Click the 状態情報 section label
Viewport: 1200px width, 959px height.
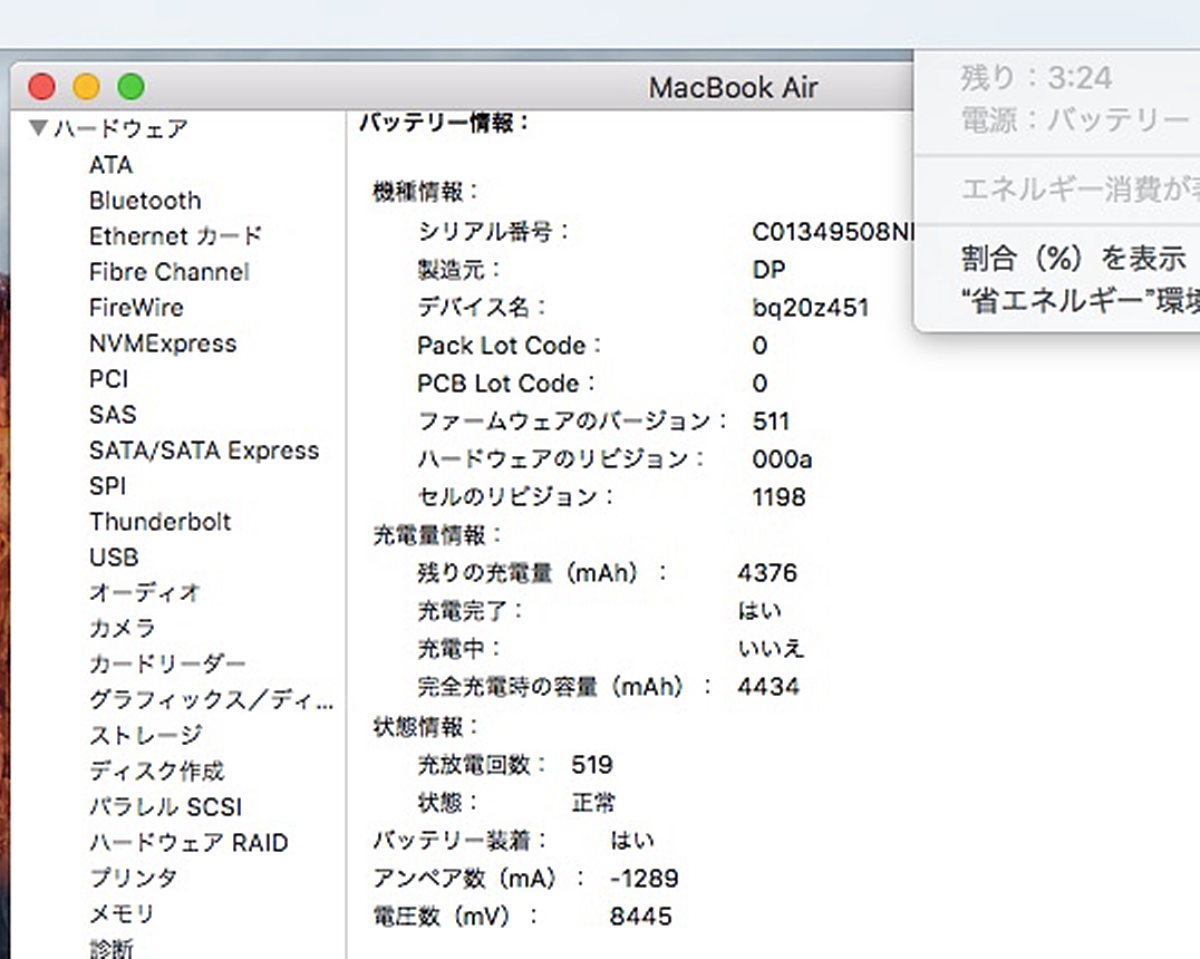click(427, 727)
